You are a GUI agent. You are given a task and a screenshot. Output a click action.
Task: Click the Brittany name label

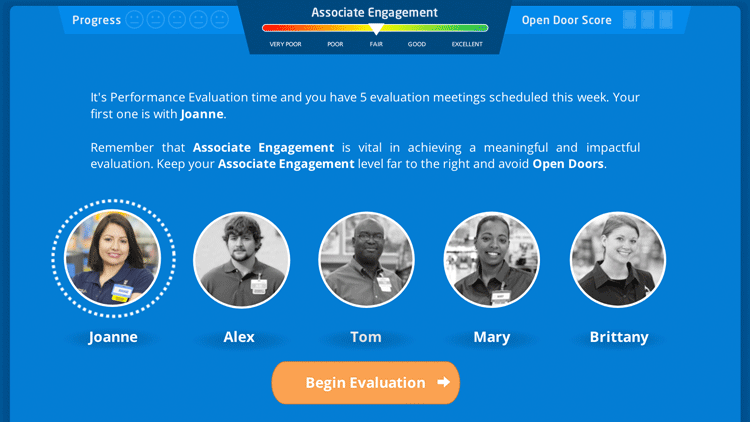click(617, 337)
